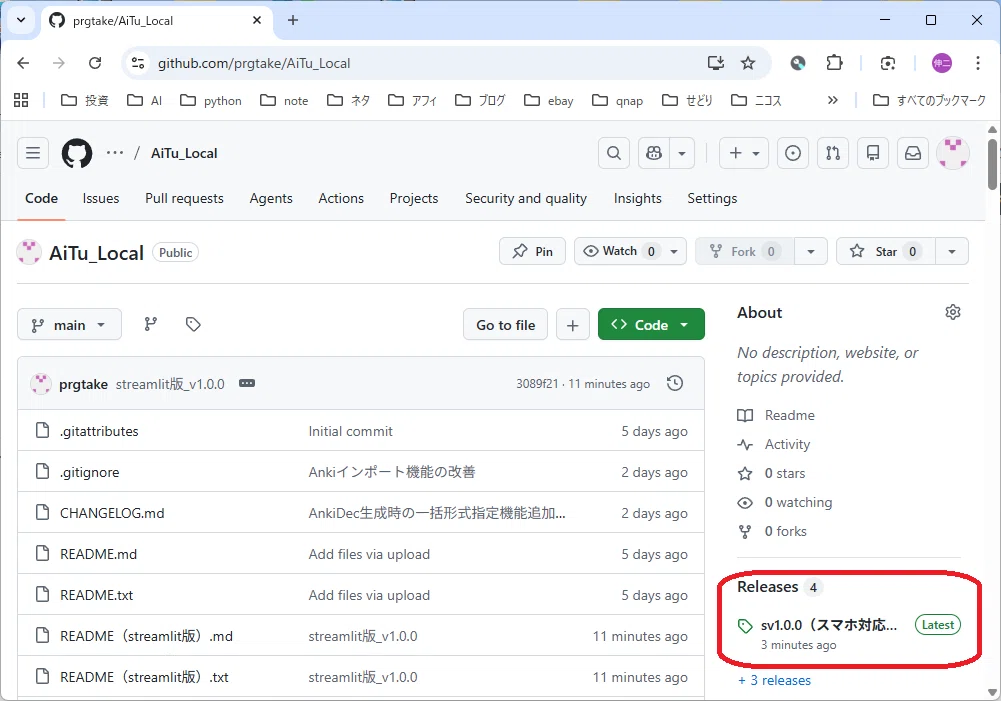The width and height of the screenshot is (1001, 701).
Task: Switch to the Pull requests tab
Action: [184, 199]
